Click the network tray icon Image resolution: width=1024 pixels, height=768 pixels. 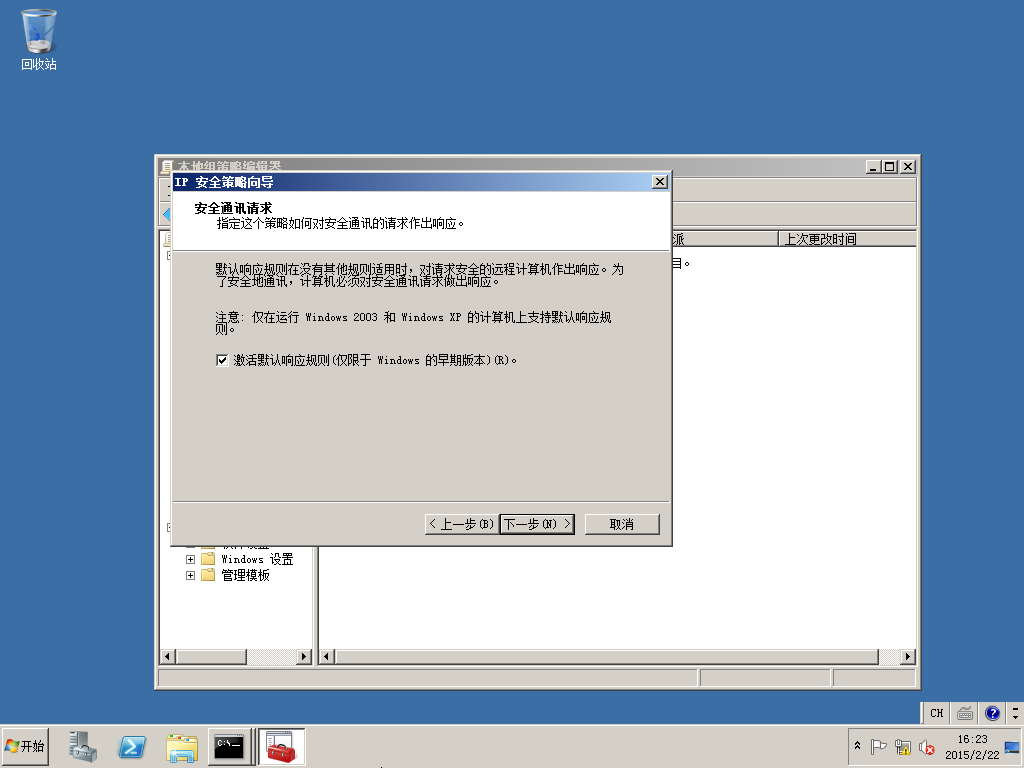click(903, 746)
